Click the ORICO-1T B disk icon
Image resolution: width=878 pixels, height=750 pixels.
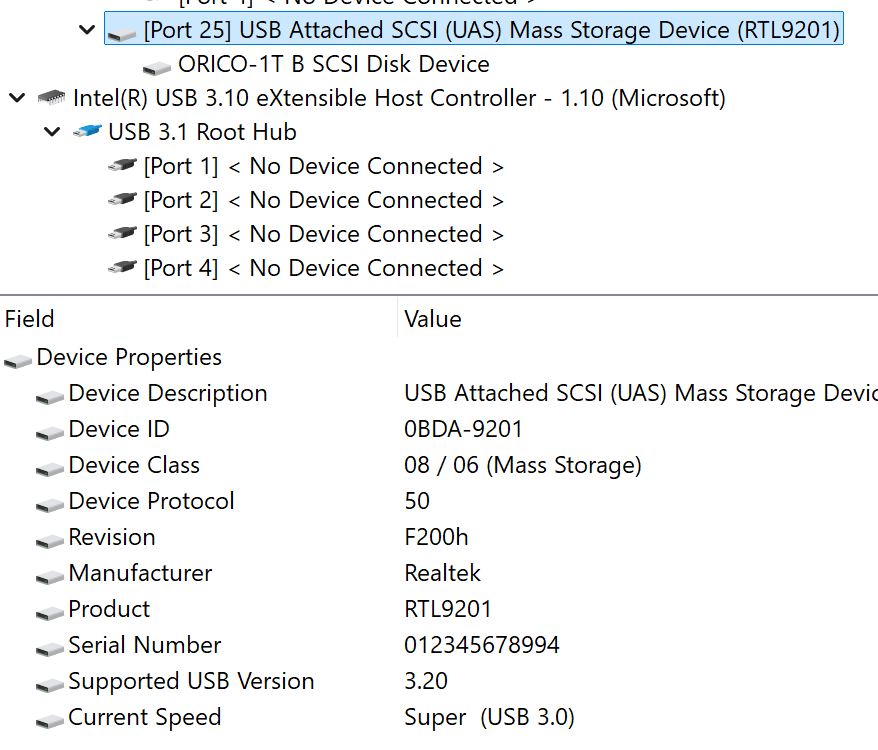(157, 66)
